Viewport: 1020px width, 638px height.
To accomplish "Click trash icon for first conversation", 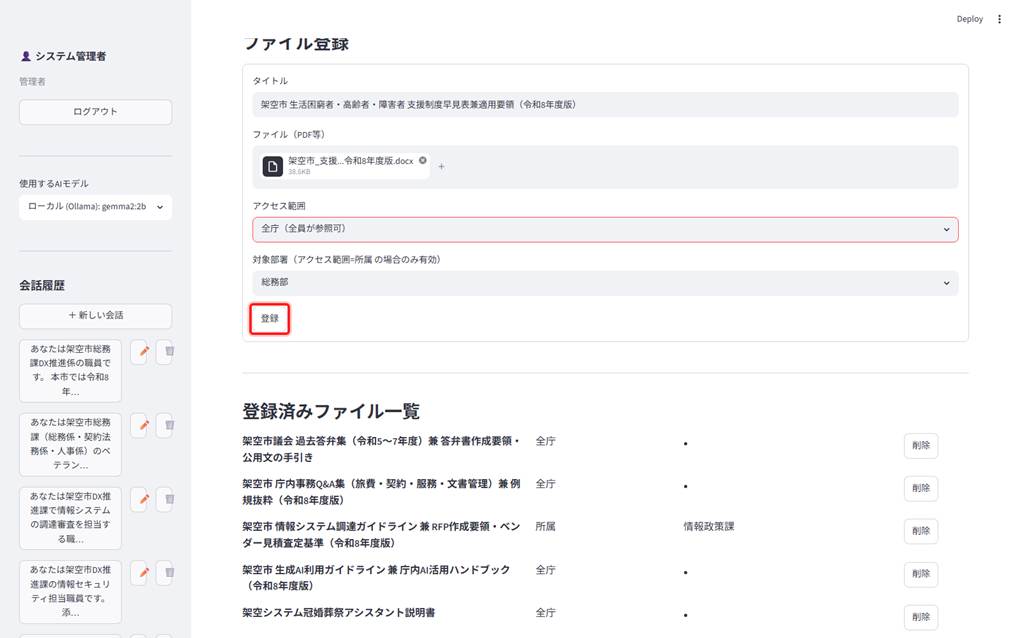I will pyautogui.click(x=167, y=352).
